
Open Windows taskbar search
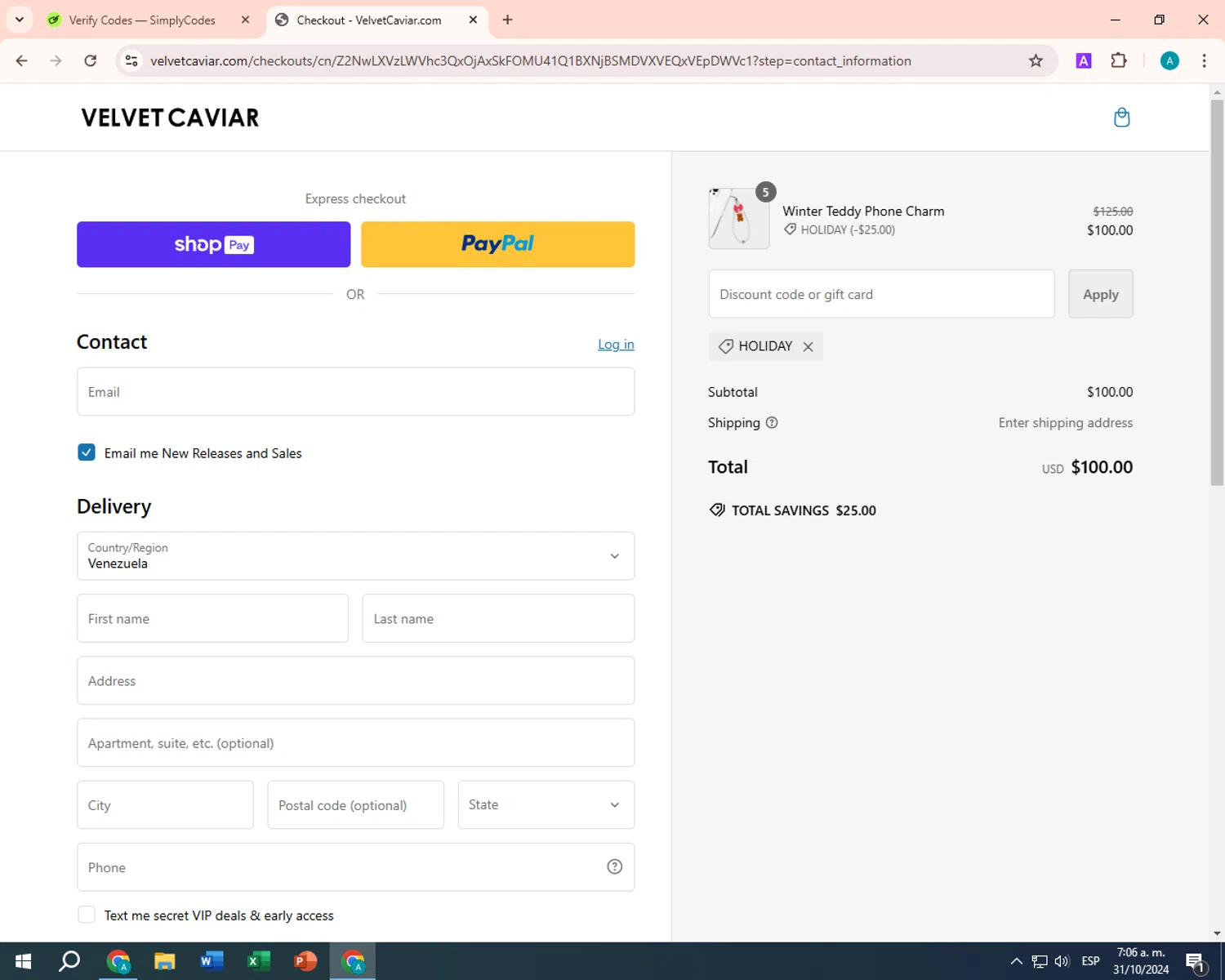pos(69,961)
